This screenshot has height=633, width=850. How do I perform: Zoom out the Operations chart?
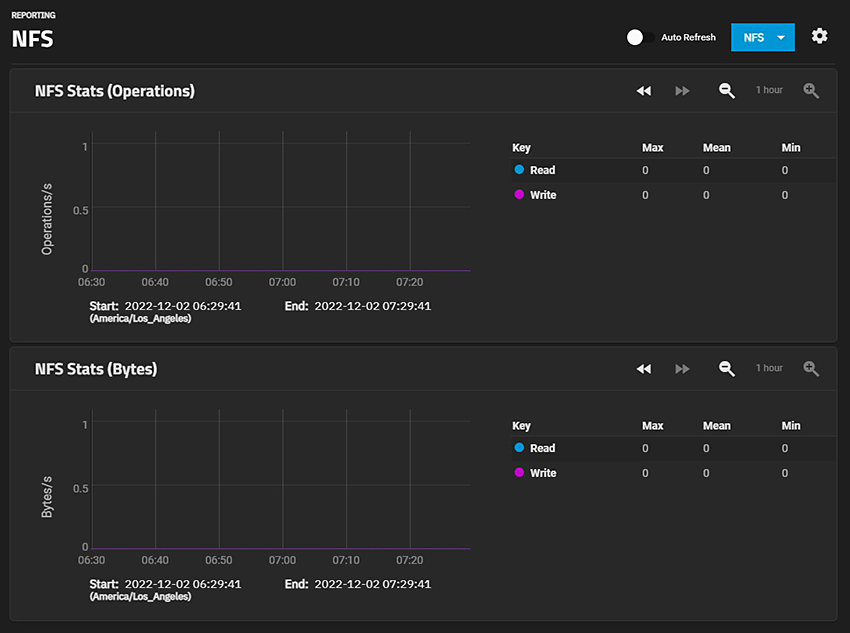click(x=727, y=91)
